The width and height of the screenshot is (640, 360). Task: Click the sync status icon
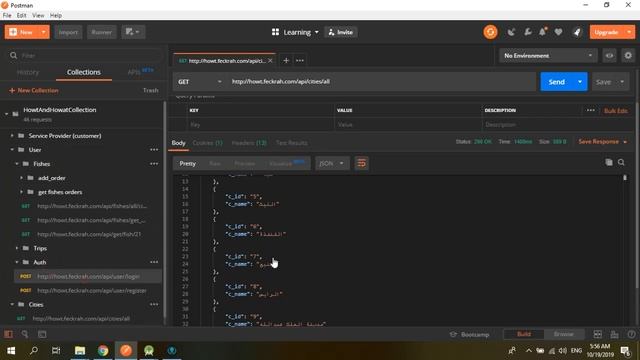(490, 32)
